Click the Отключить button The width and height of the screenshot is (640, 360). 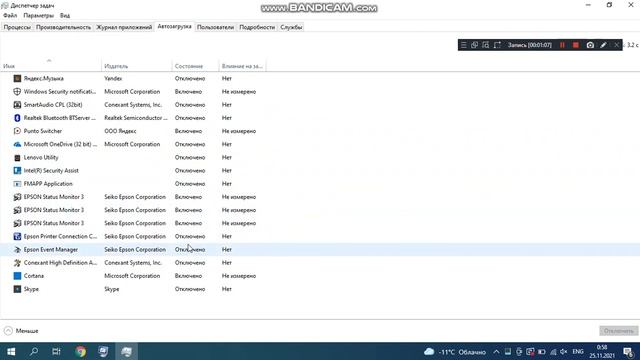pos(618,331)
